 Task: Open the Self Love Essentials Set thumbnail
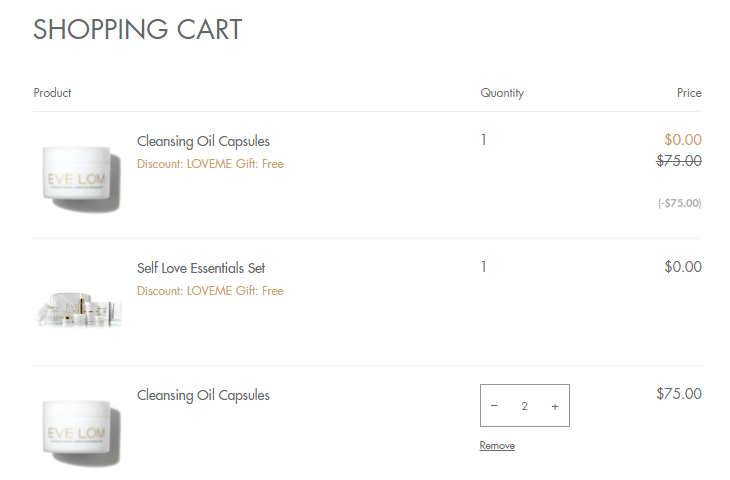click(79, 309)
